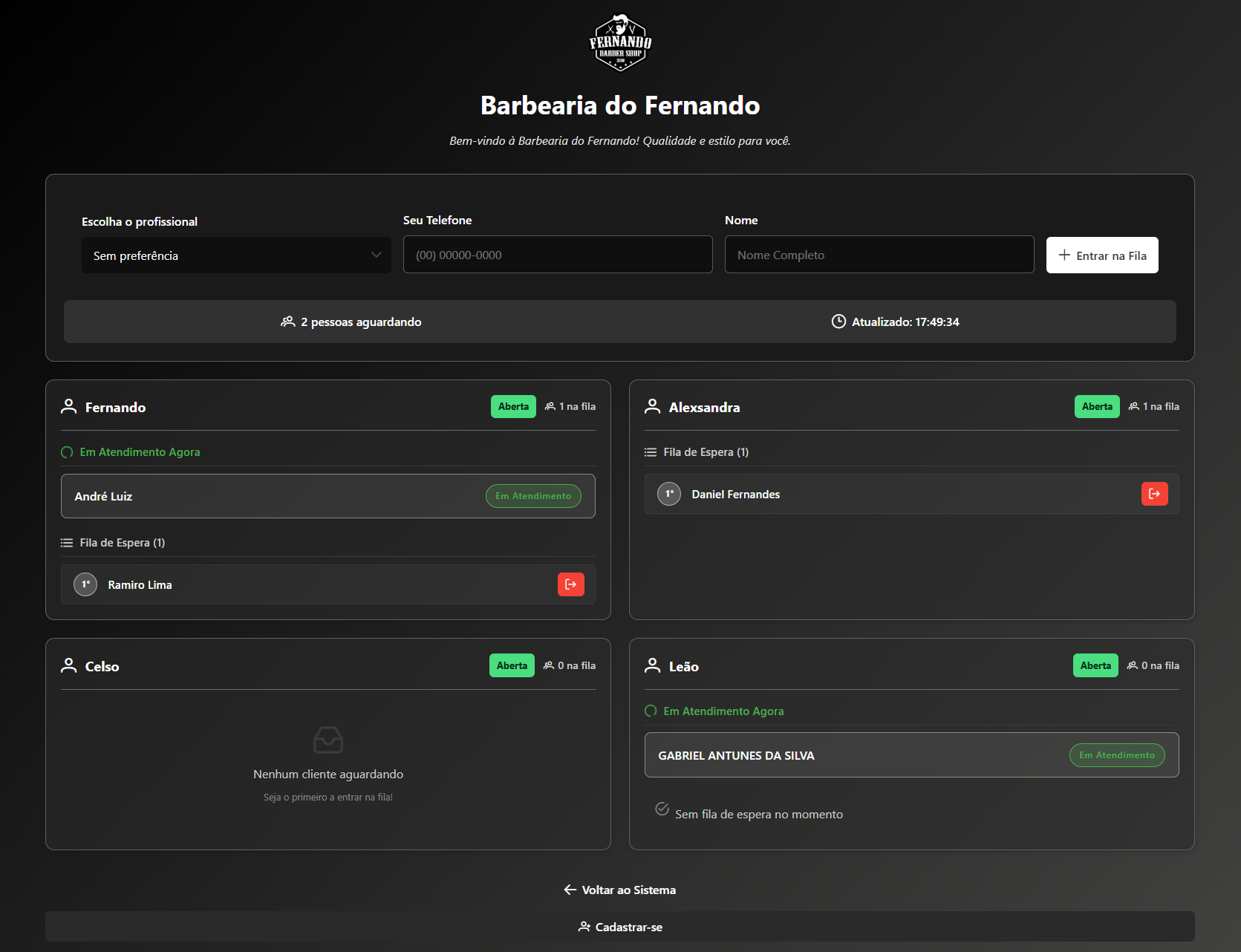Focus the Nome Completo text field
Viewport: 1241px width, 952px height.
pos(879,255)
